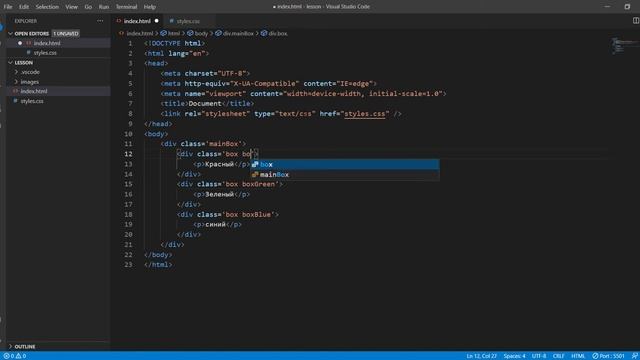Click the feedback icon in status bar

click(x=634, y=356)
